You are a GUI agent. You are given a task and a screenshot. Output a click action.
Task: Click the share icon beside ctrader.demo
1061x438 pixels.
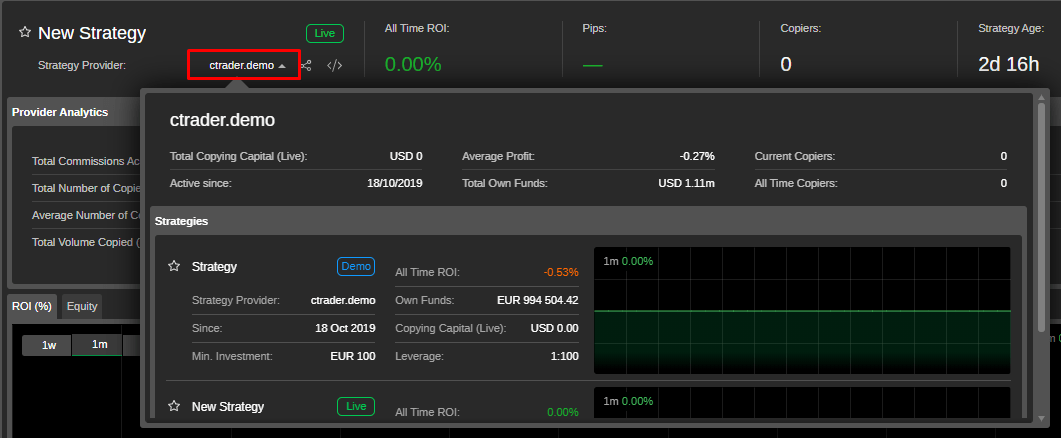[x=306, y=66]
